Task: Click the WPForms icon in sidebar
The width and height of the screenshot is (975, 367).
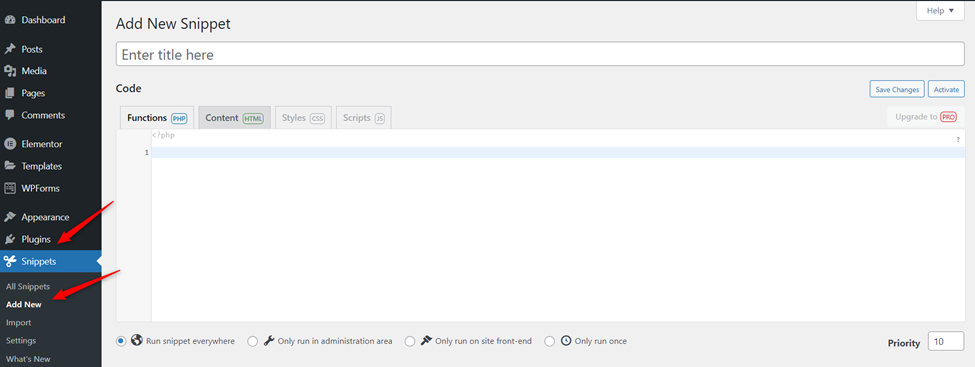Action: 10,188
